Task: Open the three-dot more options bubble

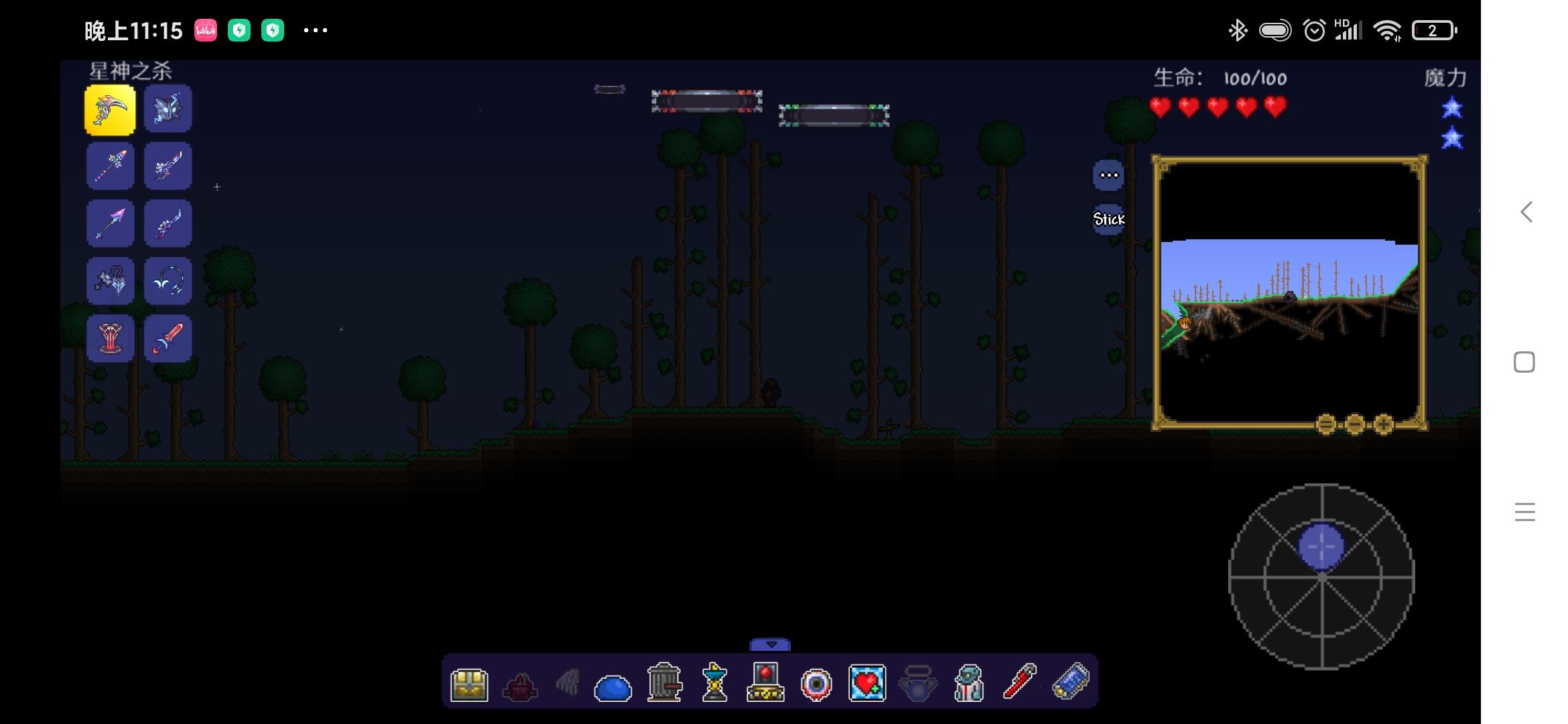Action: click(1109, 176)
